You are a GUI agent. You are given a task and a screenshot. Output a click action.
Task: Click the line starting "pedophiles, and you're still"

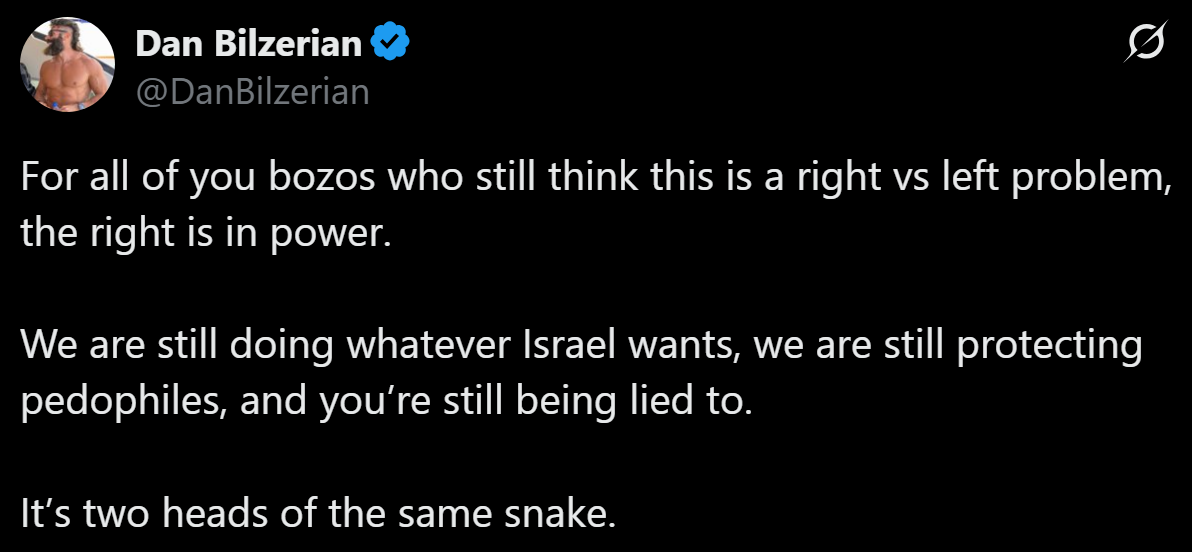(x=384, y=400)
